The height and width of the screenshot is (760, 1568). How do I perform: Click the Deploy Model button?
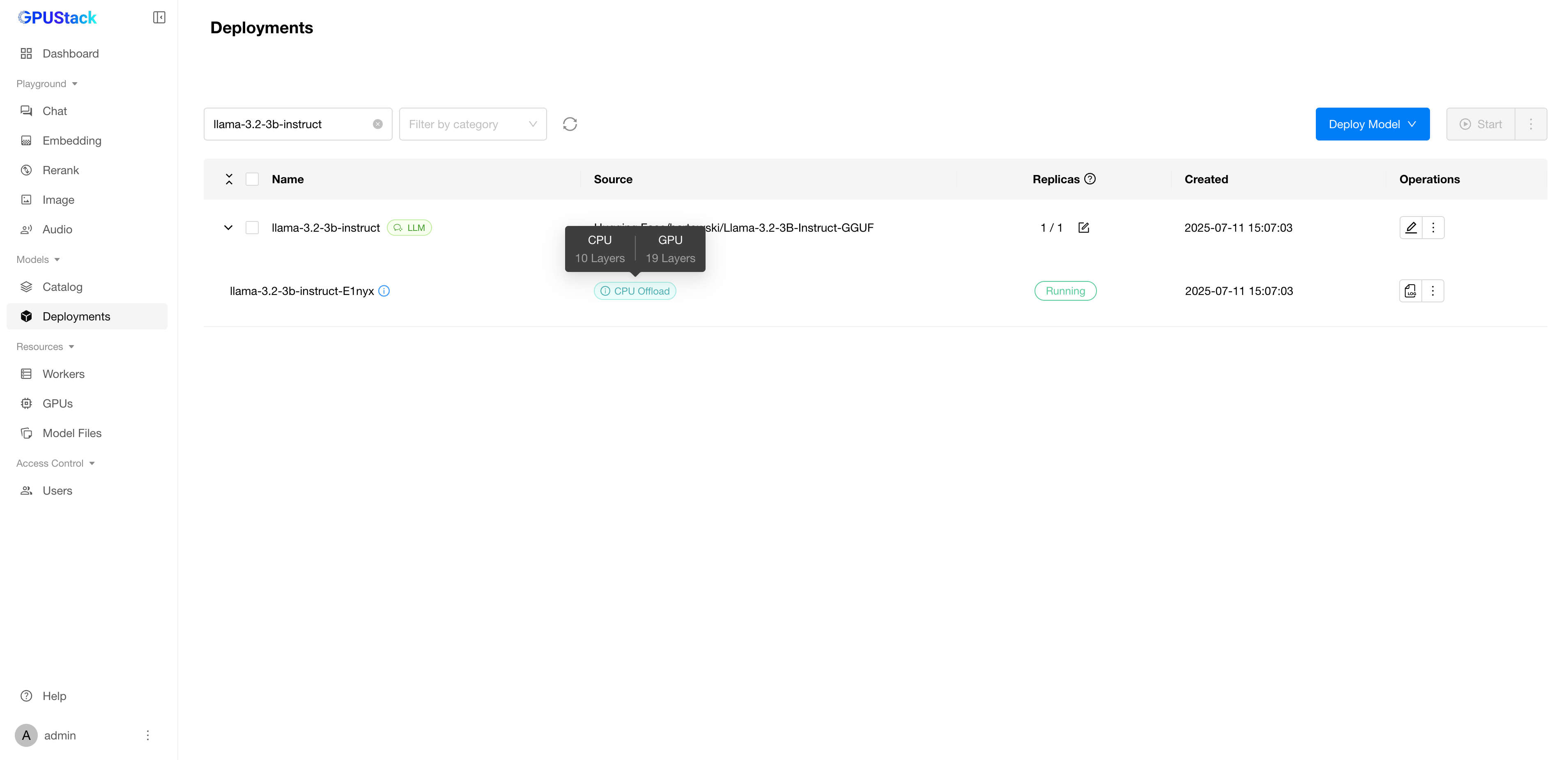[x=1372, y=124]
